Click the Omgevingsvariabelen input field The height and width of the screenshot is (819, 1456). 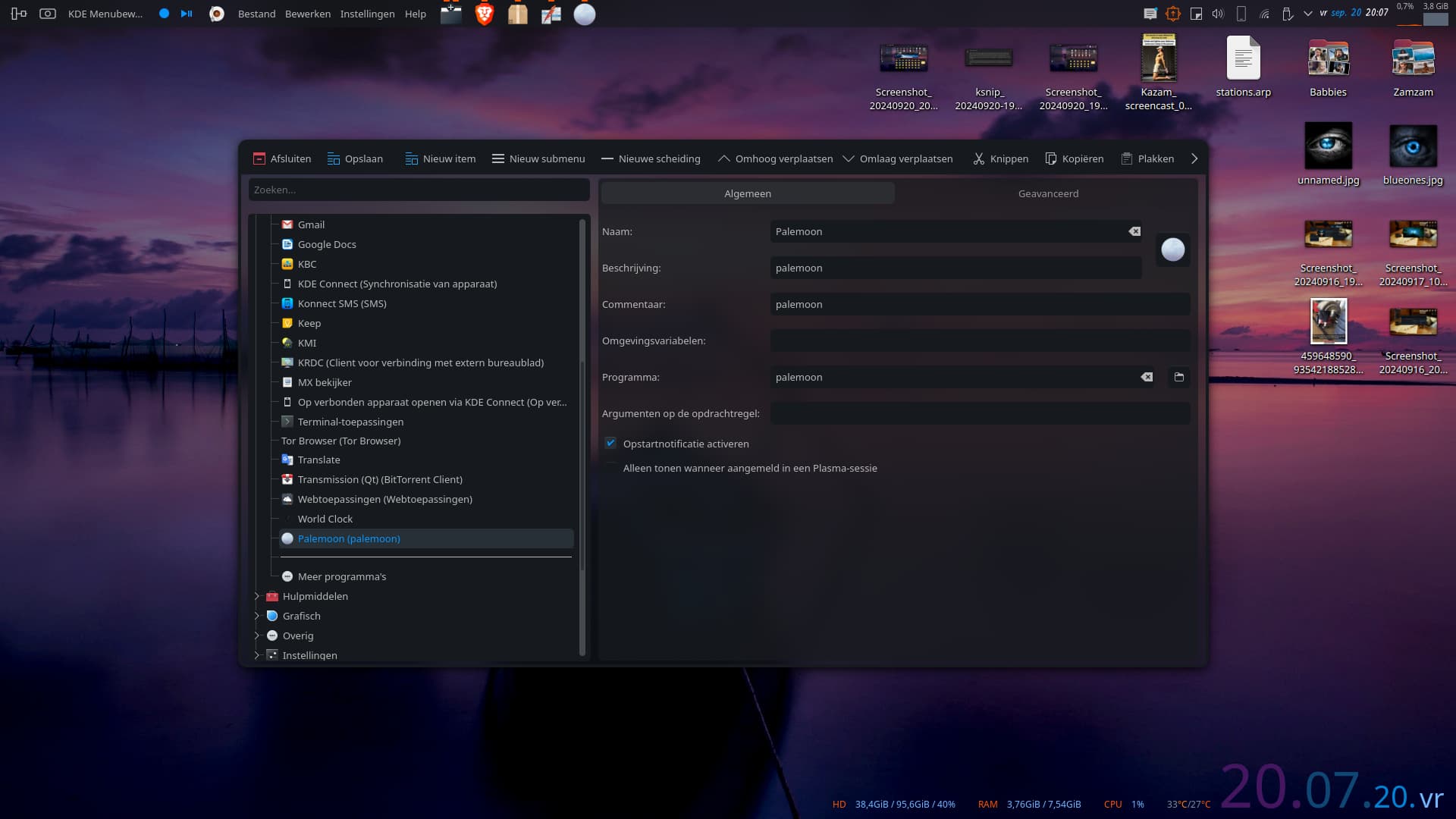tap(981, 340)
